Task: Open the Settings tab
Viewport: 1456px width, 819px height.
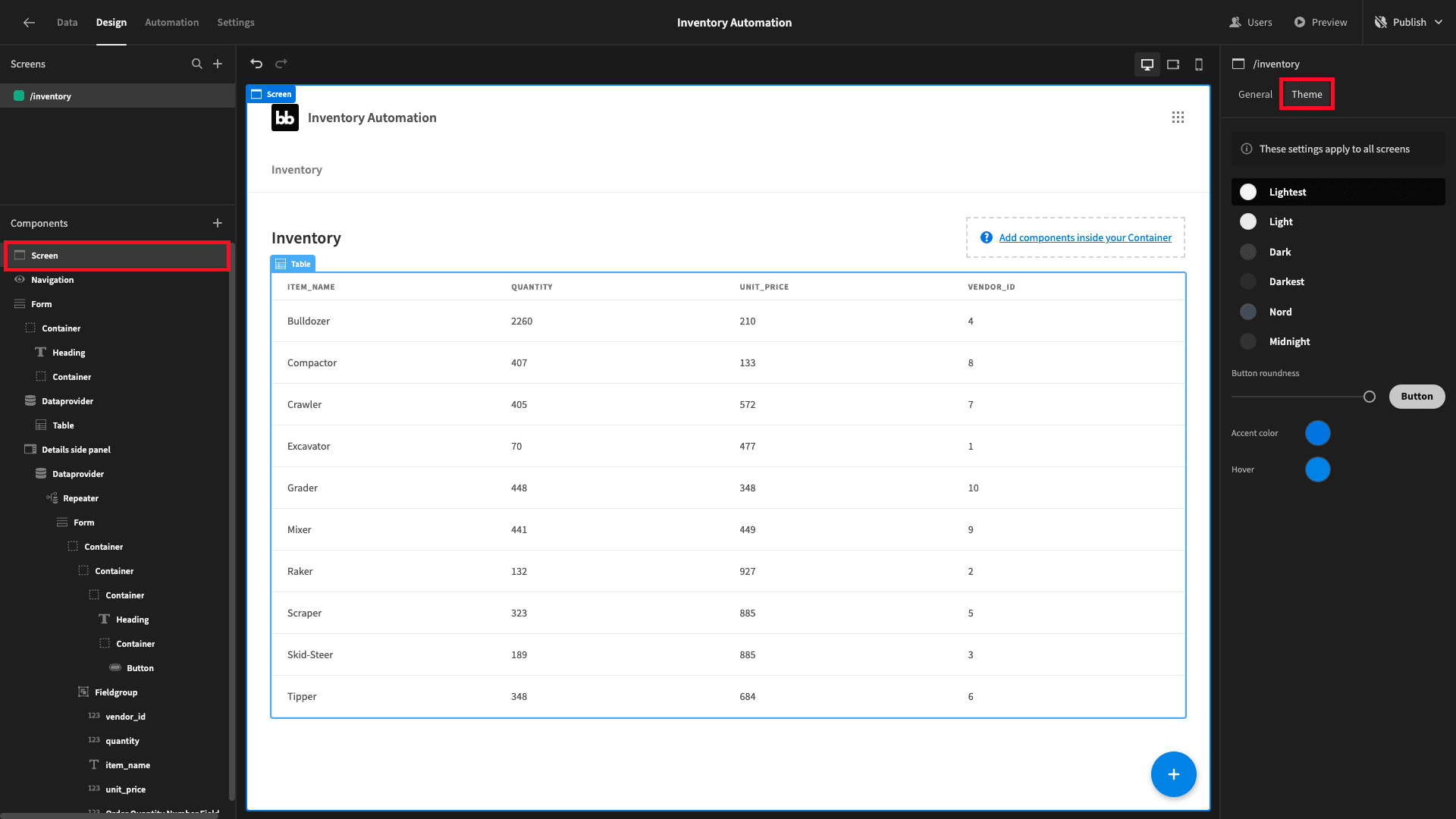Action: [x=236, y=22]
